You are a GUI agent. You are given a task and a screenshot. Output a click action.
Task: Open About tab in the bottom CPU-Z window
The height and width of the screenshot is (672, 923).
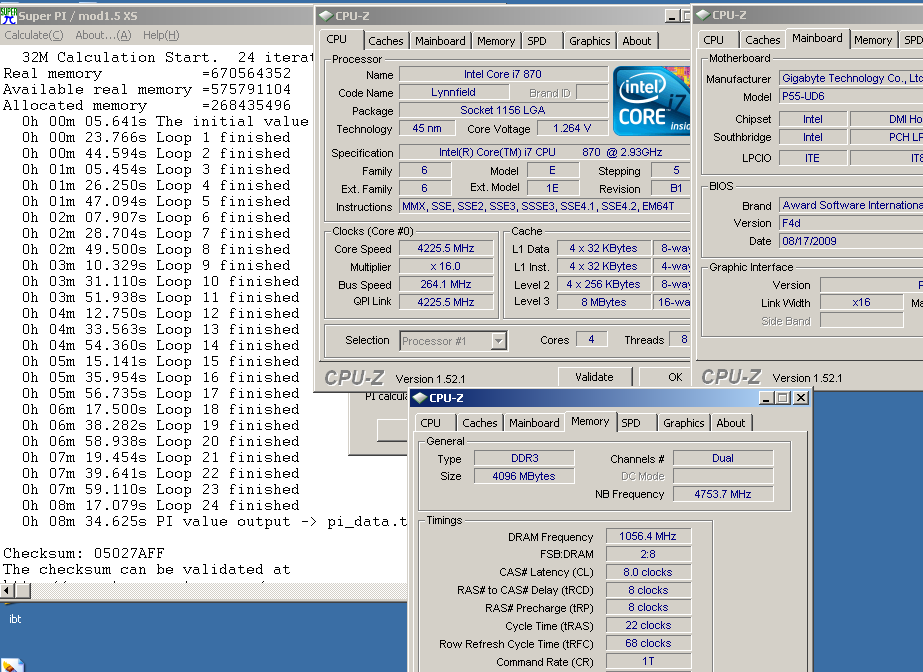[x=731, y=423]
